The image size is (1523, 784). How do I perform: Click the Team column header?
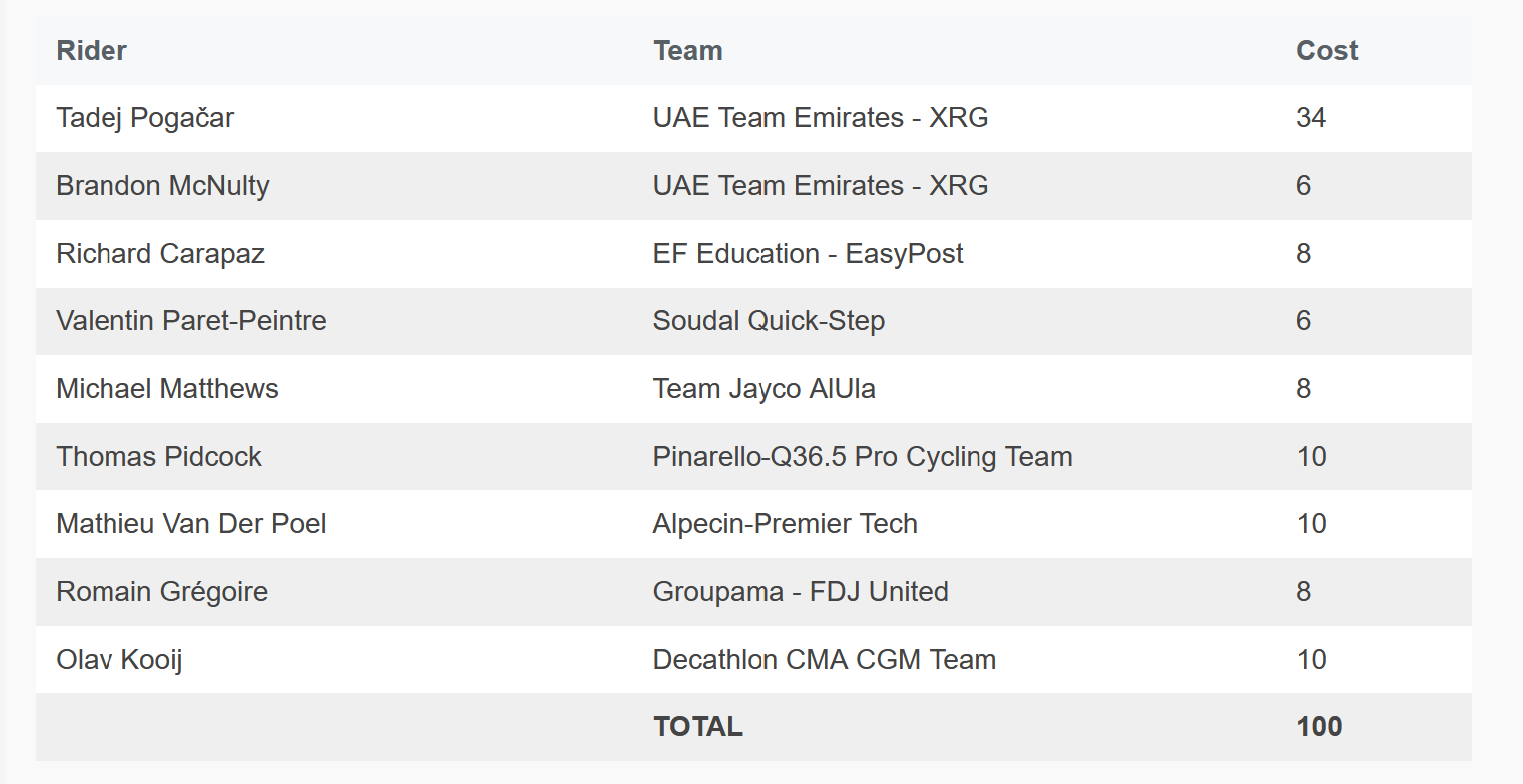pyautogui.click(x=688, y=51)
